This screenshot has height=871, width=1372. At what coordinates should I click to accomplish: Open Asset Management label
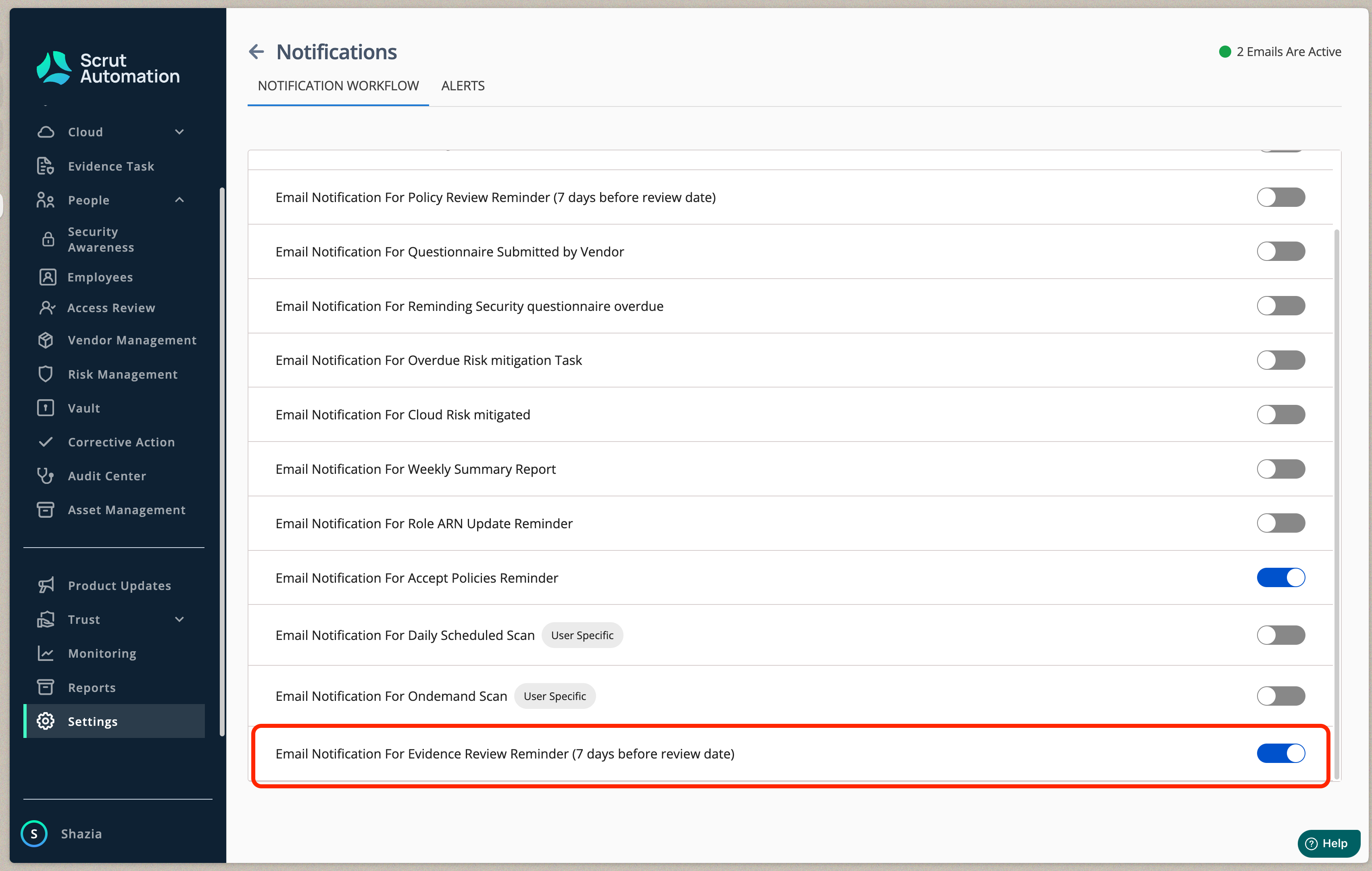(127, 510)
